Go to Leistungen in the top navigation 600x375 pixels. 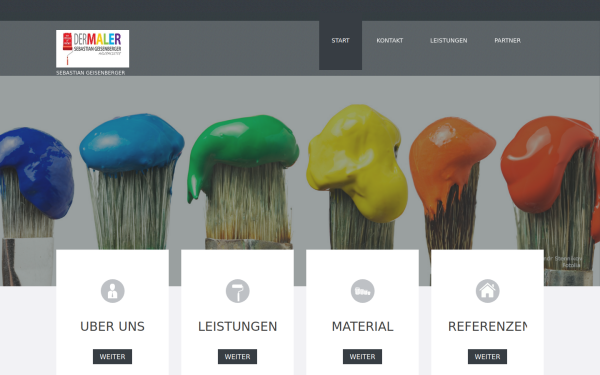point(448,41)
